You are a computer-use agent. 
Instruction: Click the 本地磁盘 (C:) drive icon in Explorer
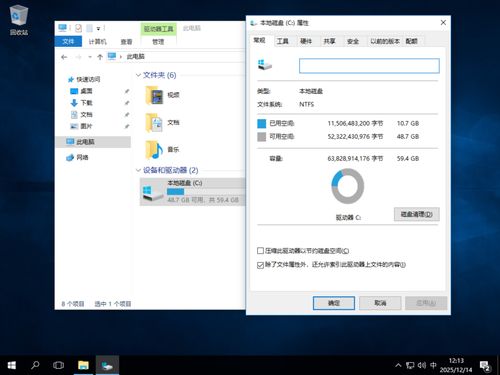152,193
